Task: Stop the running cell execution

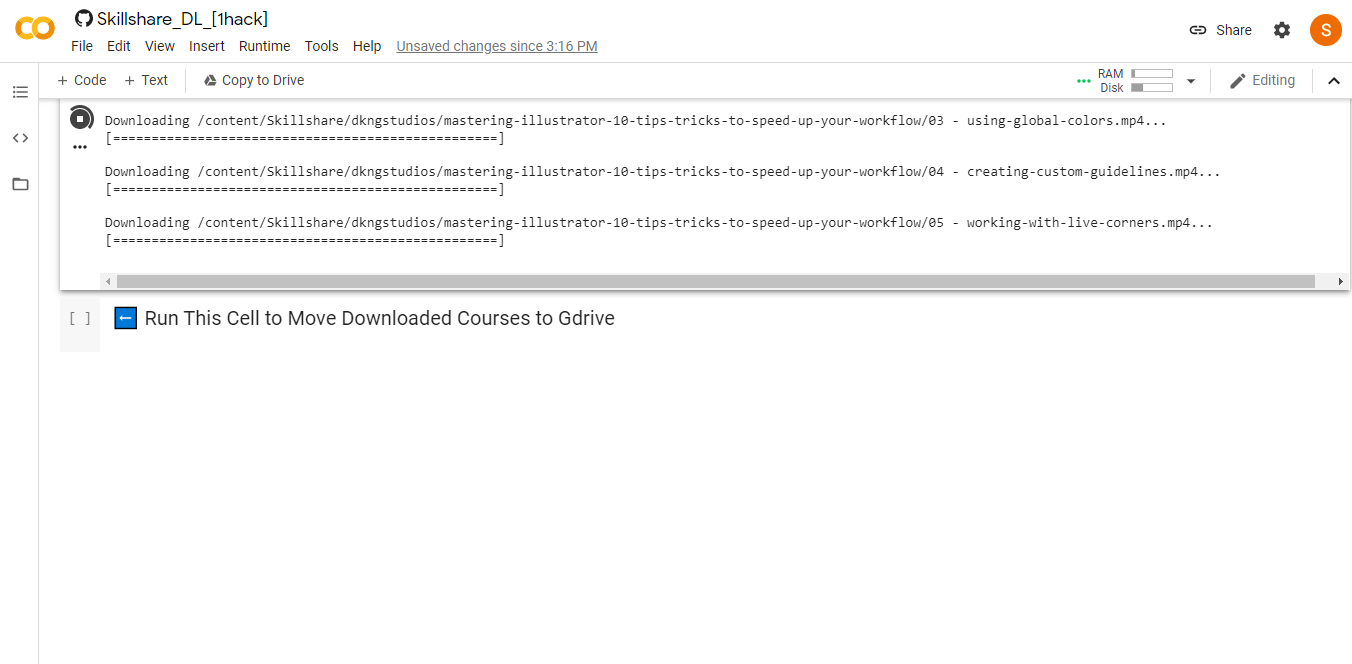Action: pos(81,119)
